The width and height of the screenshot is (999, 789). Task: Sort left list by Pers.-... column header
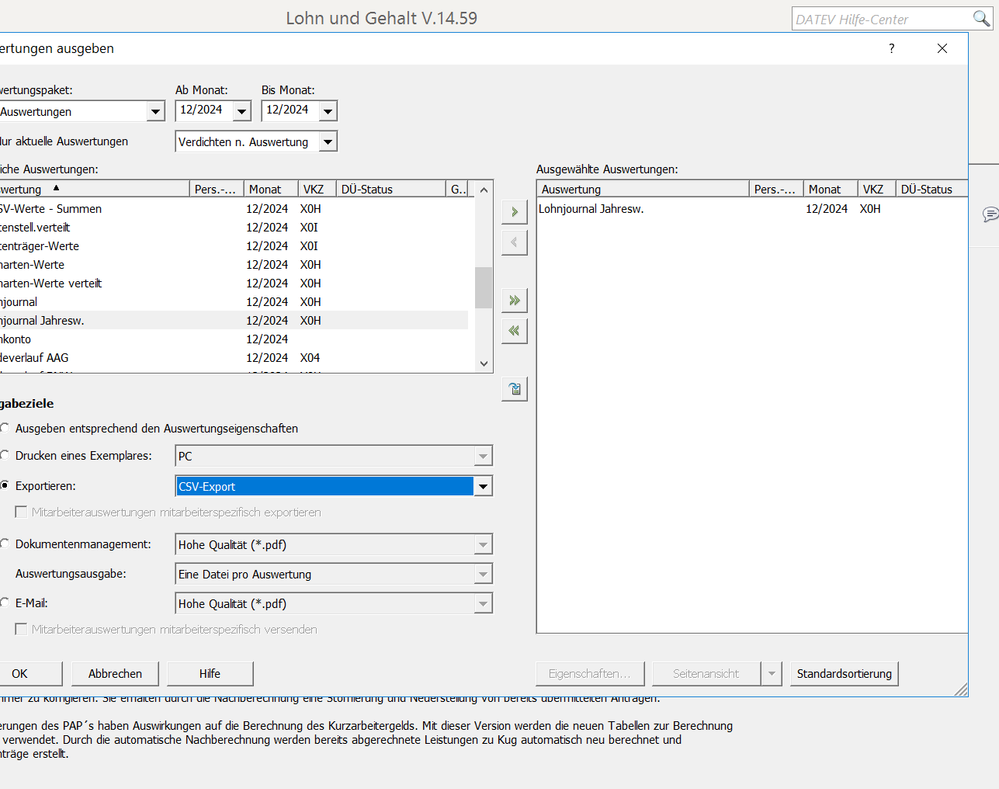(216, 189)
